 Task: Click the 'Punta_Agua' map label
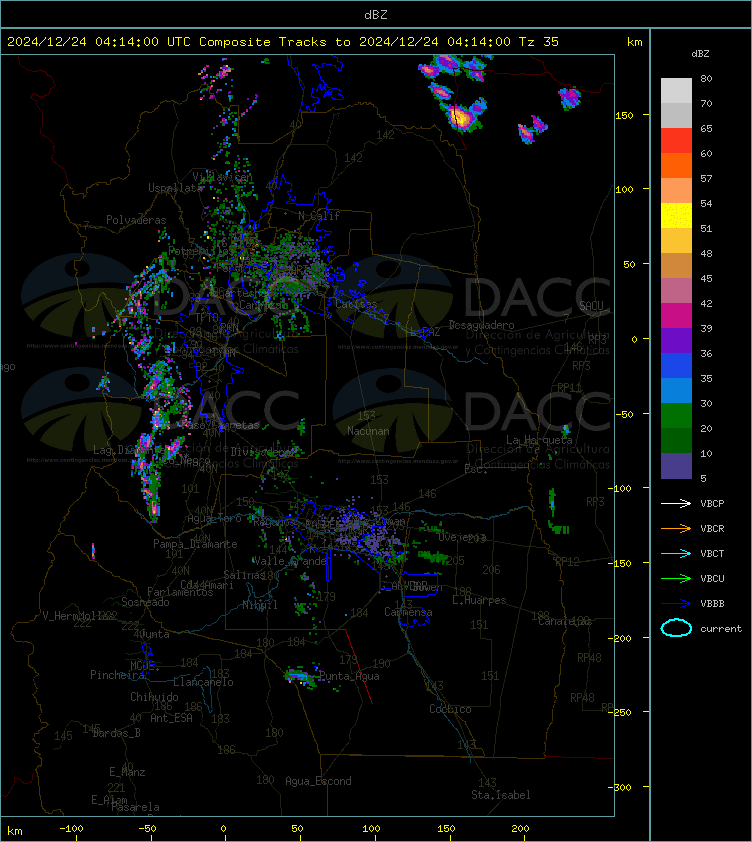(x=350, y=677)
